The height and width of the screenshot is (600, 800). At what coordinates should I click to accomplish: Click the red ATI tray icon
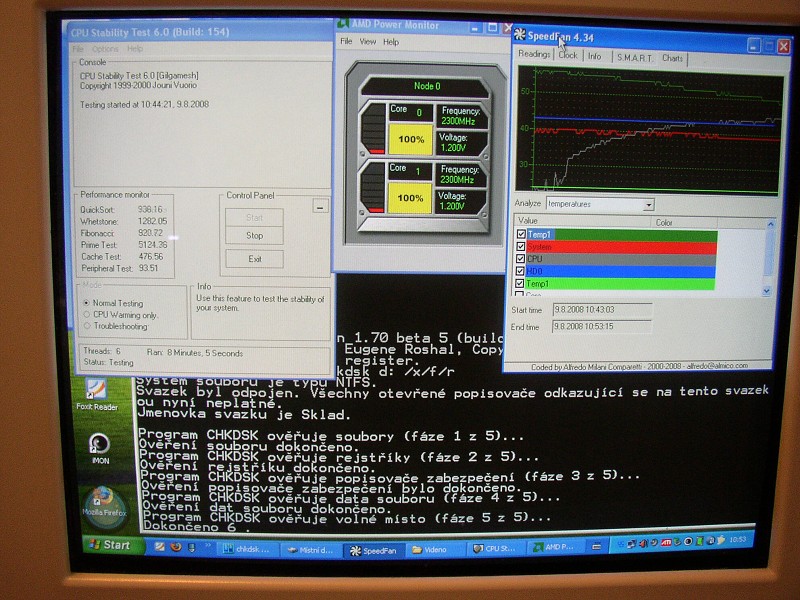point(666,543)
